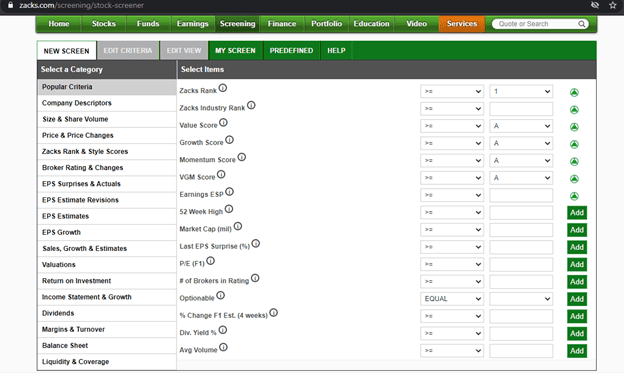Click green add icon for Zacks Industry Rank

tap(574, 110)
